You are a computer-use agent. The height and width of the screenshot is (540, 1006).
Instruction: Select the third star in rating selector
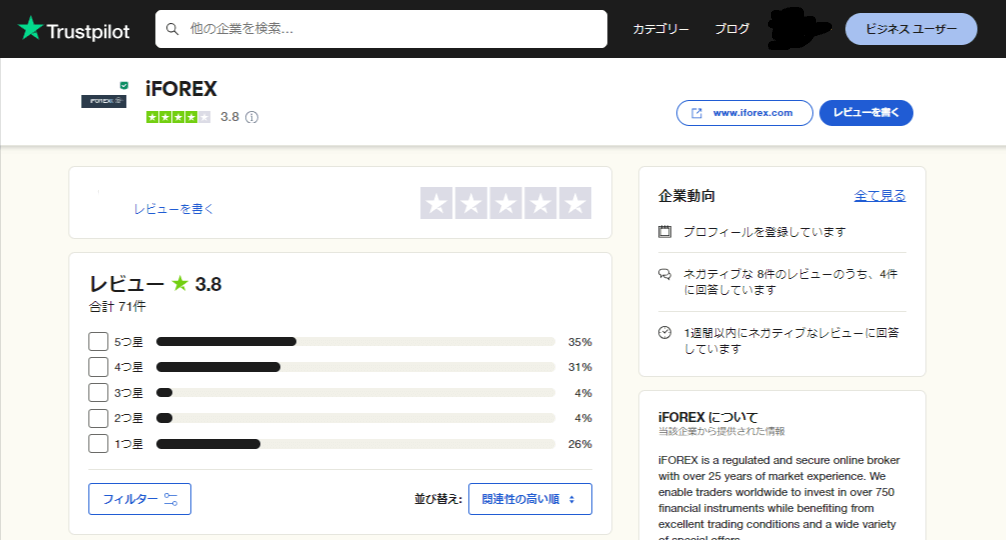505,204
